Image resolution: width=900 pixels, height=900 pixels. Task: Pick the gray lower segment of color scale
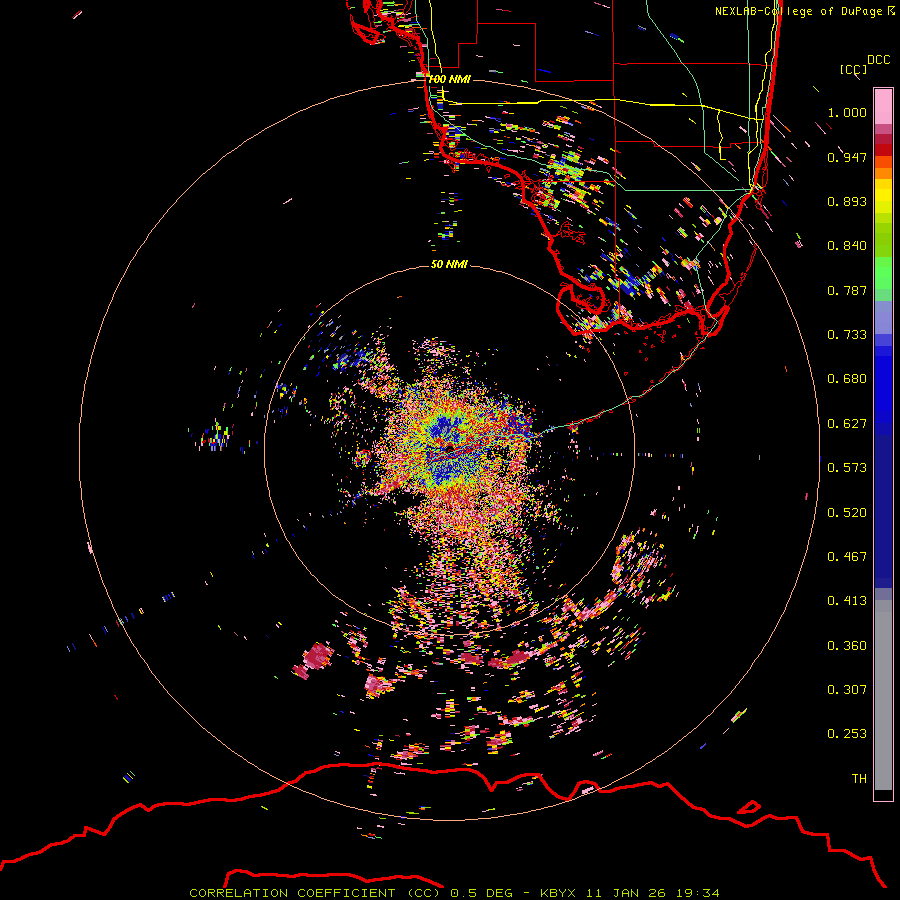point(883,695)
